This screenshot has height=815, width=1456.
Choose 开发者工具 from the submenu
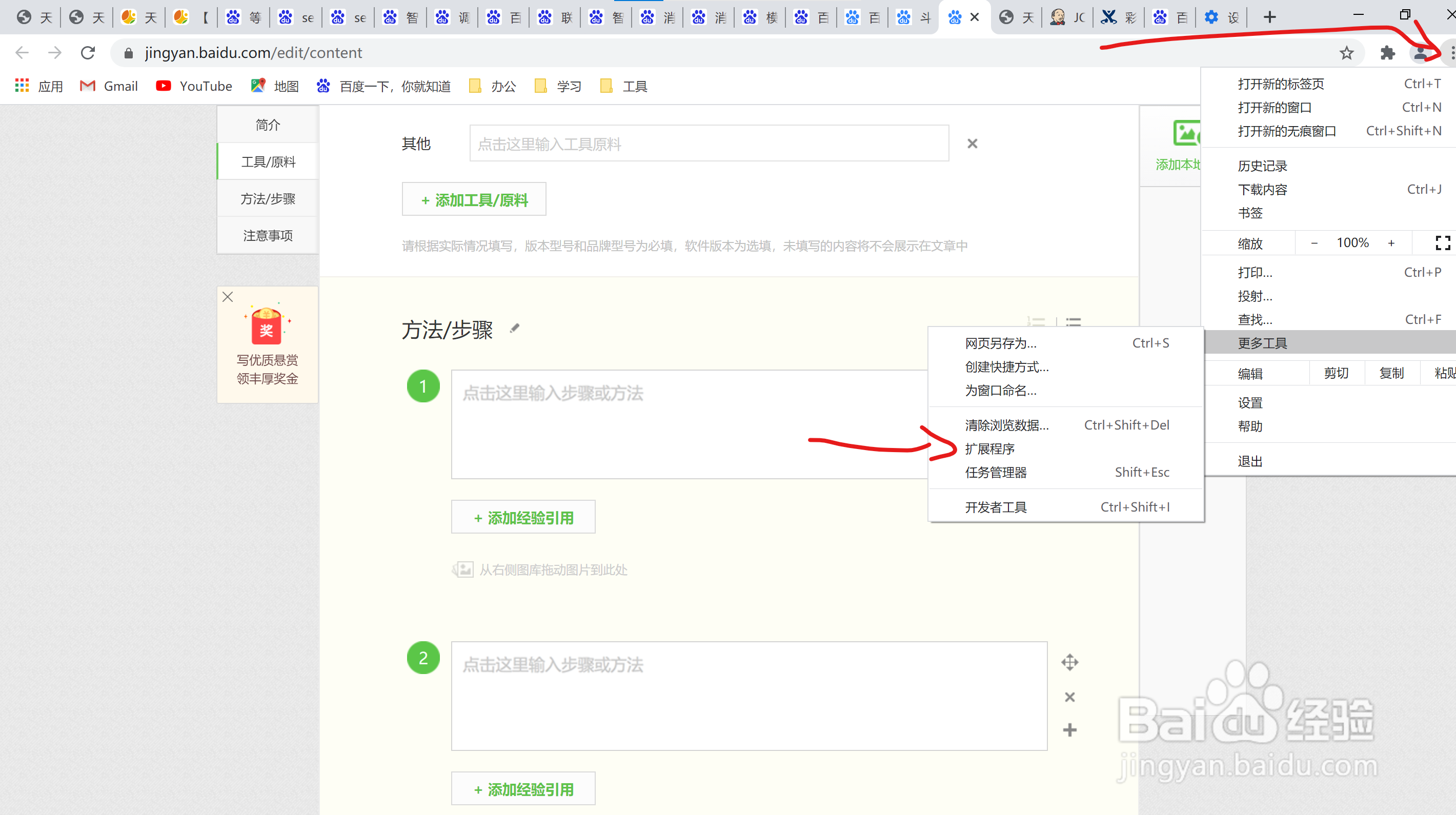pos(995,507)
